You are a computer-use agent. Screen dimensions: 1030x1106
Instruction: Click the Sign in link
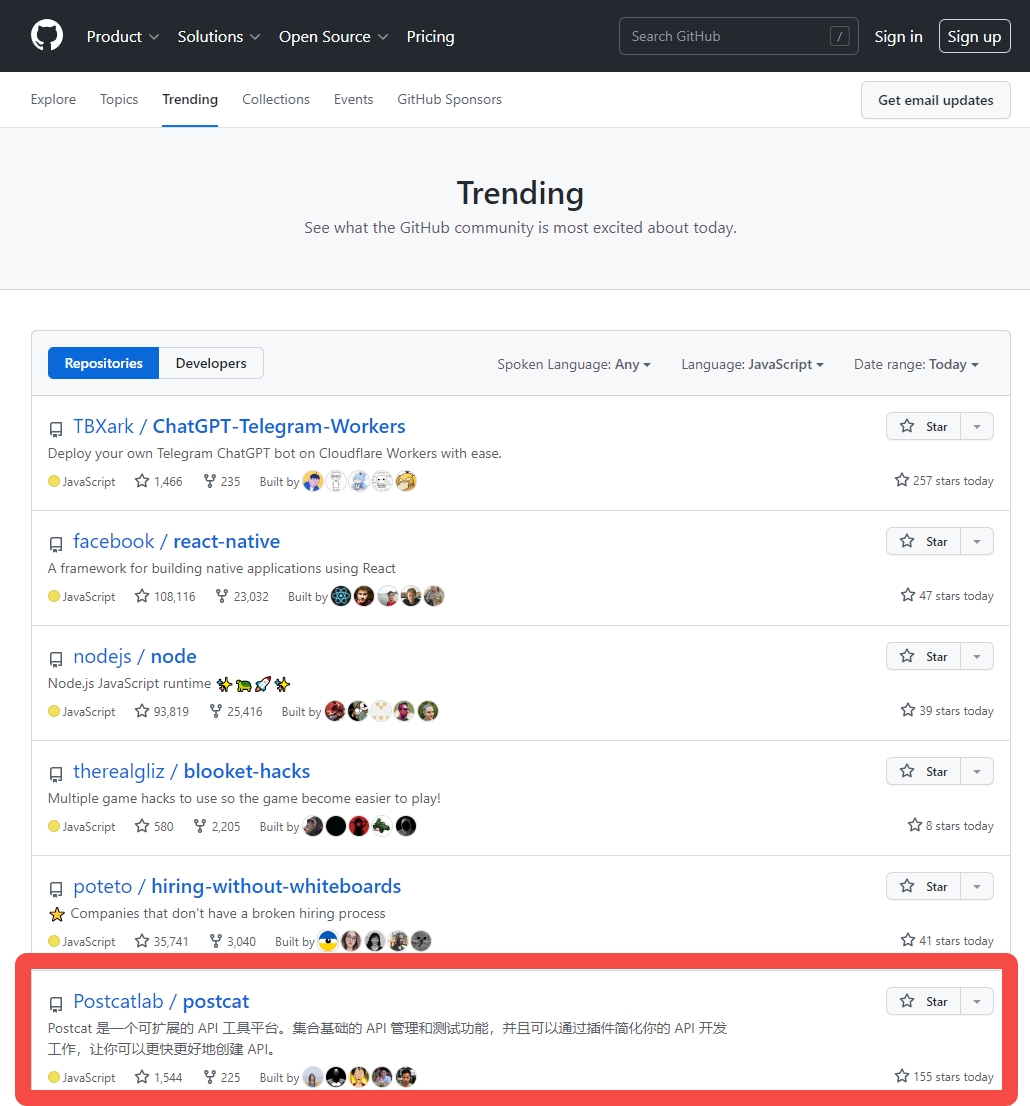point(898,37)
